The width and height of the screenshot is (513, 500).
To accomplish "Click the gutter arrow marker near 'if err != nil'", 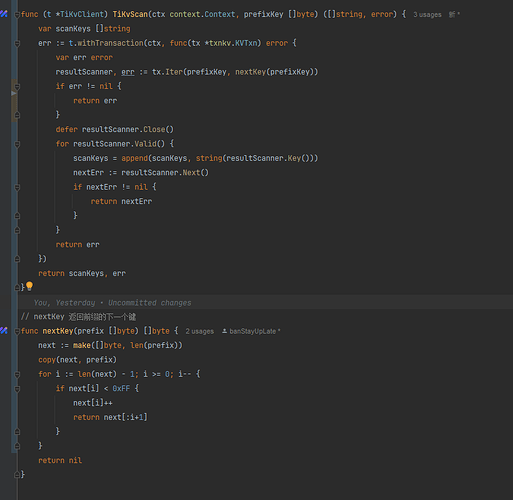I will pyautogui.click(x=14, y=93).
